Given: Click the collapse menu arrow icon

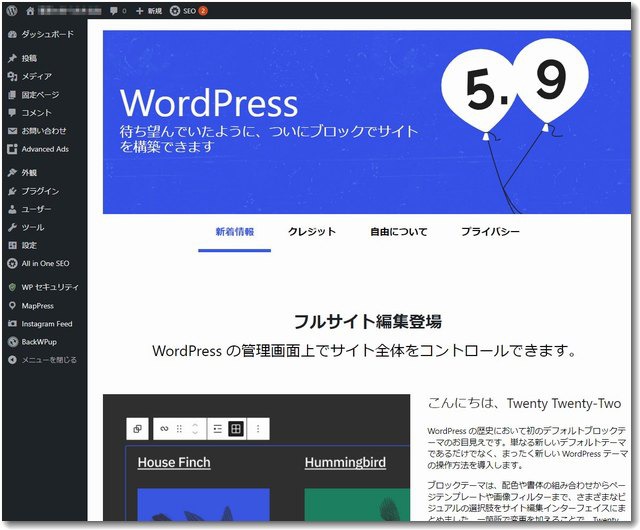Looking at the screenshot, I should pyautogui.click(x=12, y=360).
